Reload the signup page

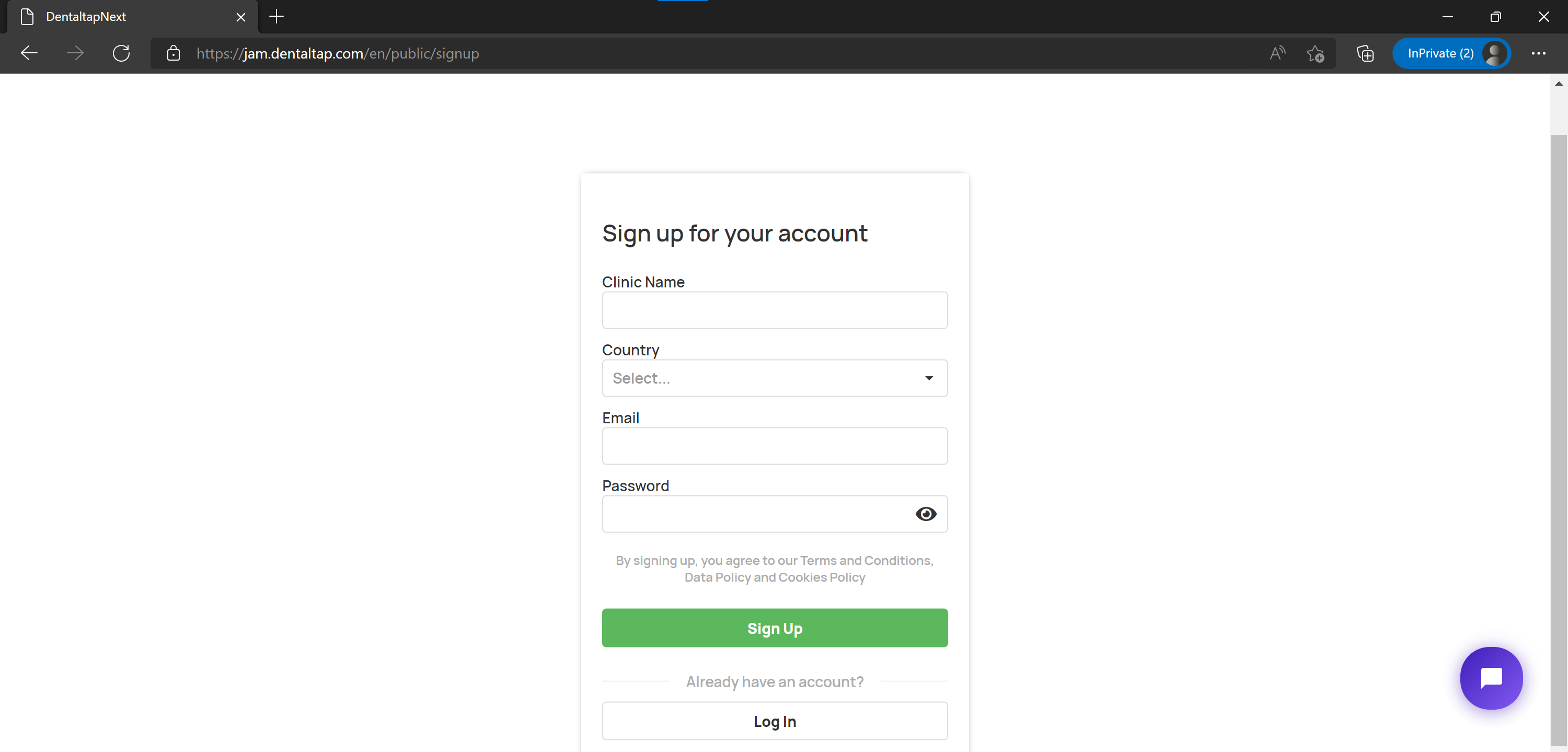(121, 53)
